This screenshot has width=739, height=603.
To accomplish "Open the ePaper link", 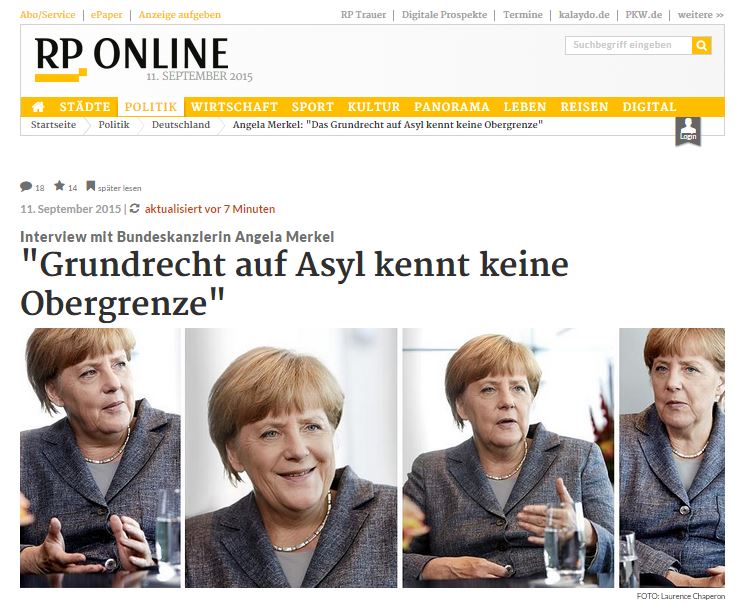I will tap(107, 15).
